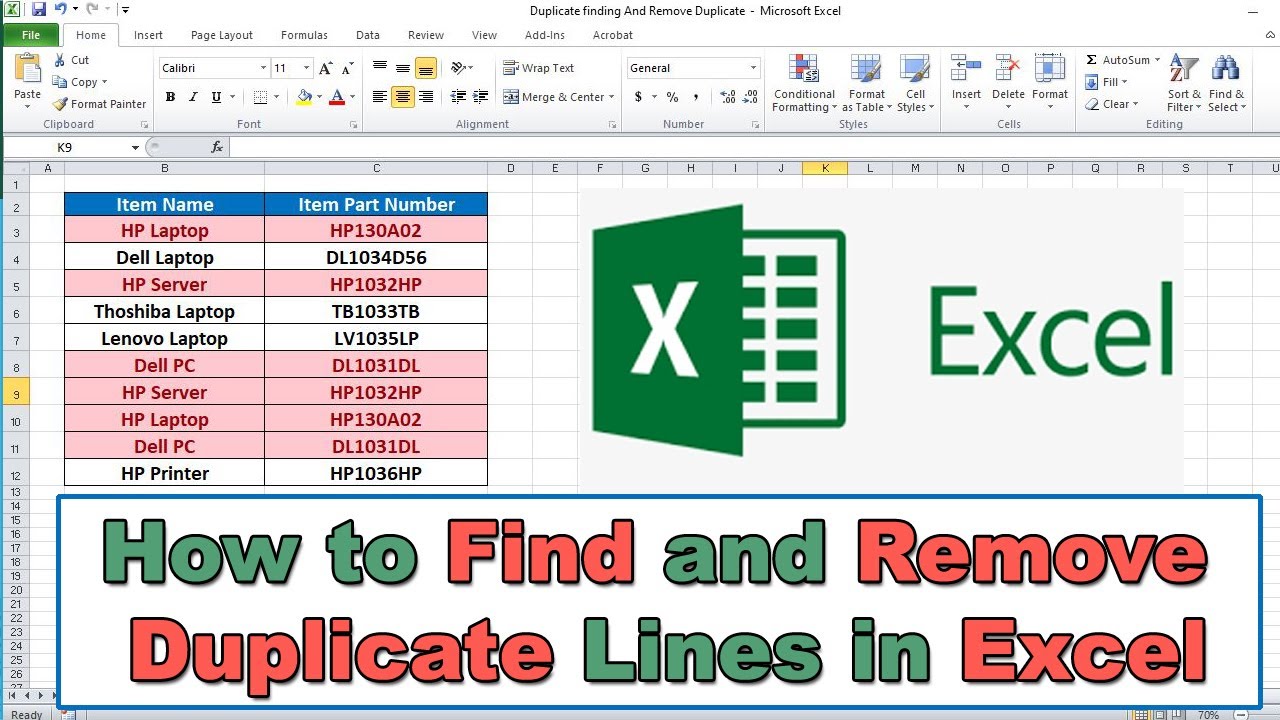Image resolution: width=1280 pixels, height=720 pixels.
Task: Open the Number Format General dropdown
Action: 754,68
